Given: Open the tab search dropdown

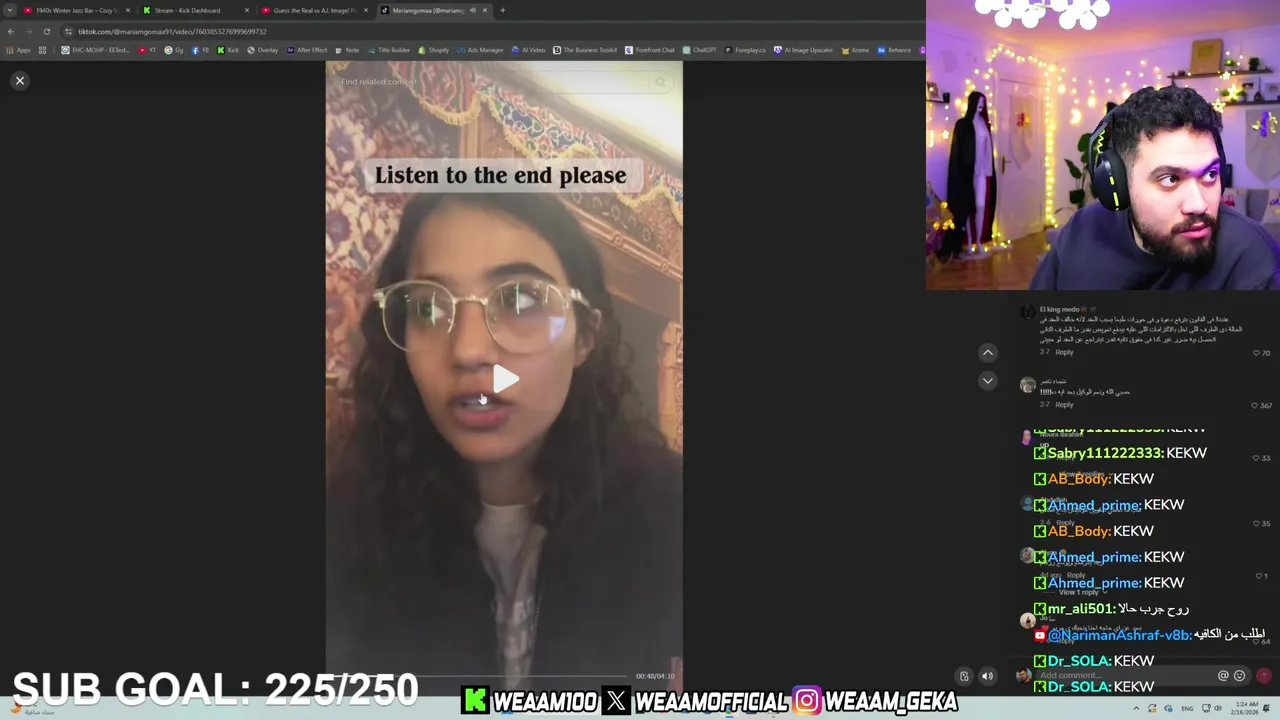Looking at the screenshot, I should click(x=9, y=10).
